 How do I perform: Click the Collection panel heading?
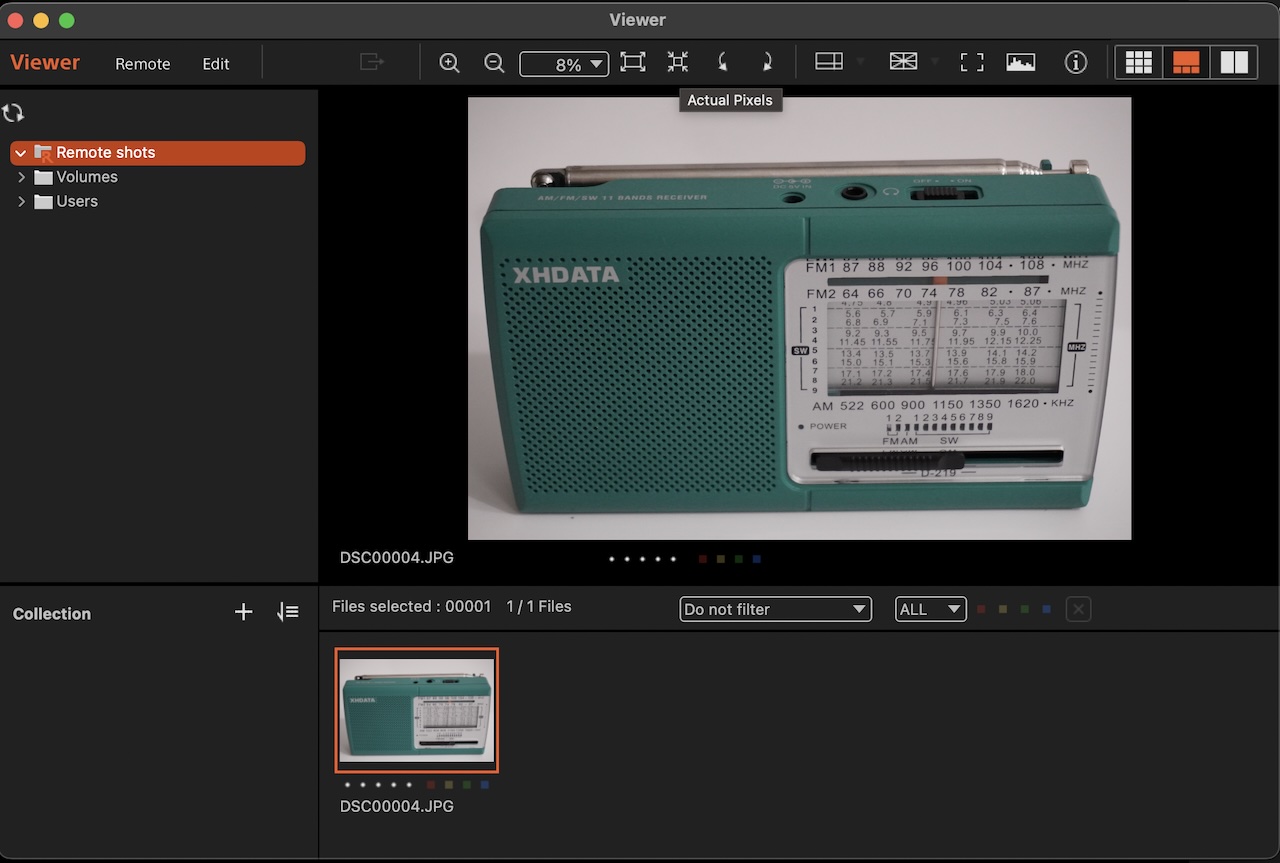point(52,614)
